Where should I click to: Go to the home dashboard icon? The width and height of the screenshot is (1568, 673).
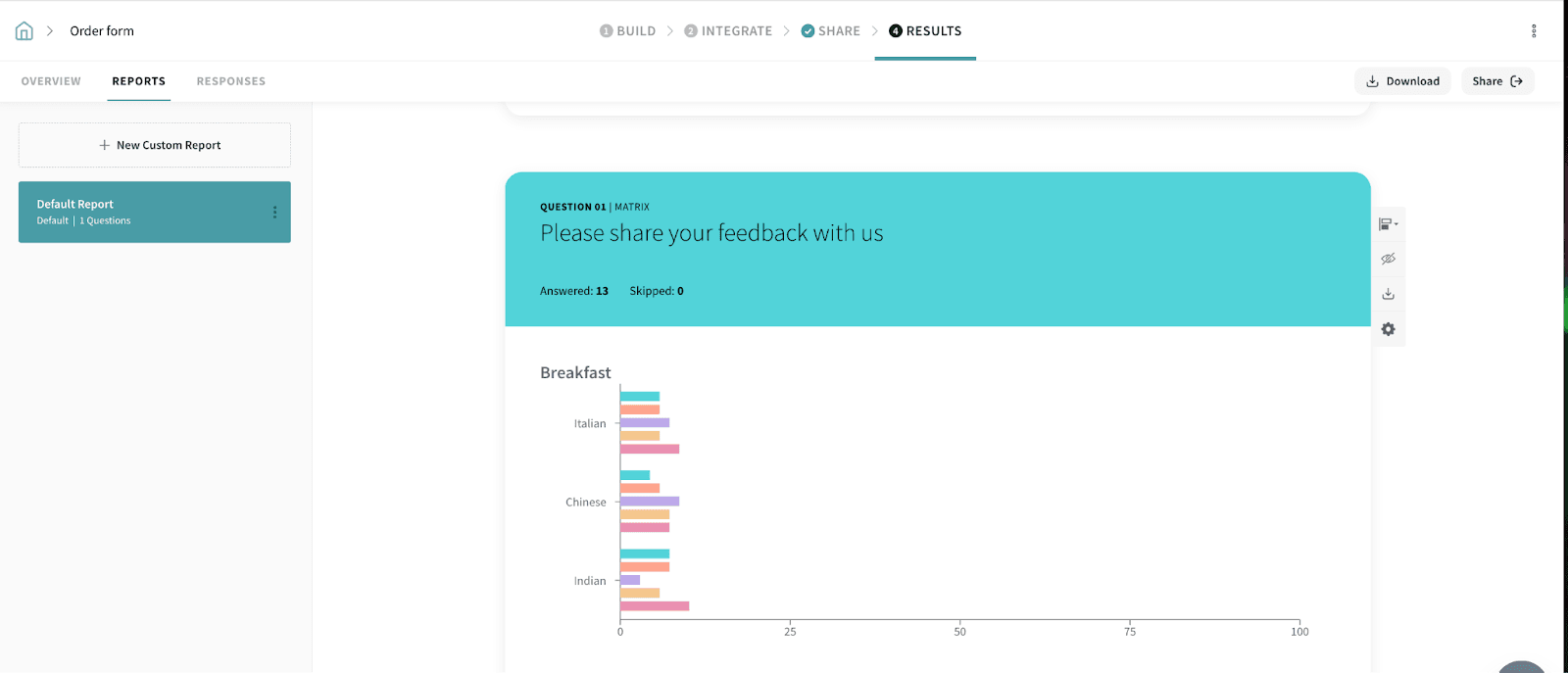24,31
